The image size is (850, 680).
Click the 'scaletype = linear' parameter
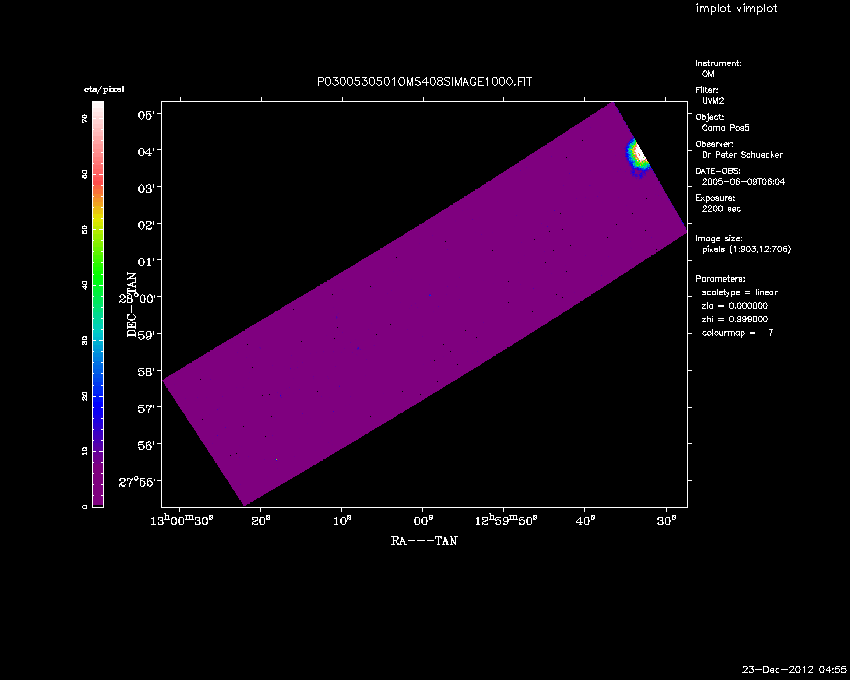(739, 292)
